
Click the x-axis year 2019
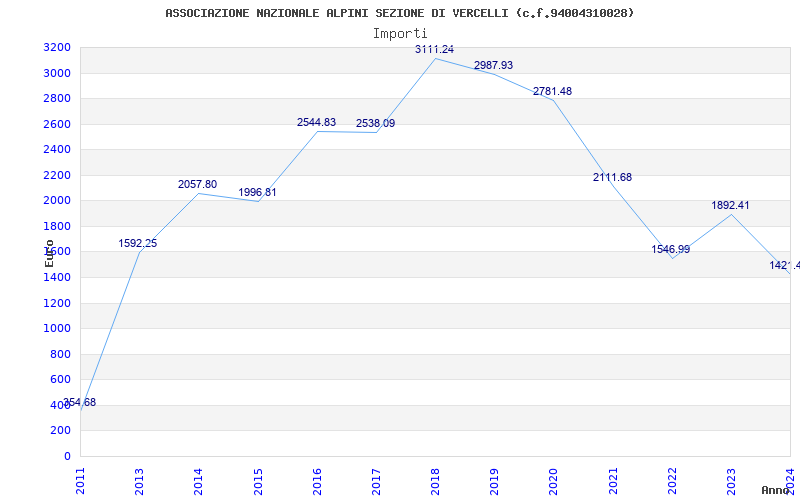pyautogui.click(x=494, y=481)
